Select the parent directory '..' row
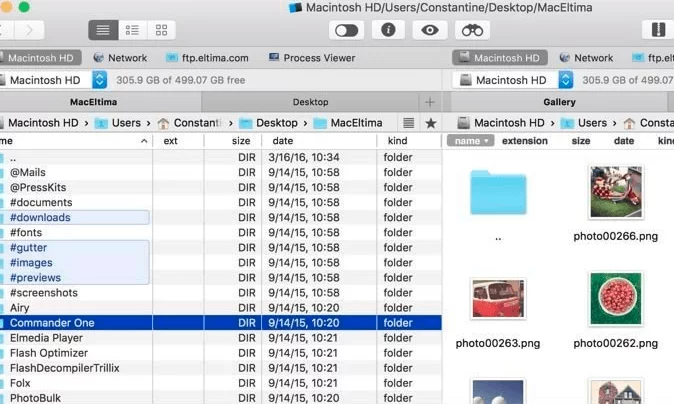 [x=221, y=157]
